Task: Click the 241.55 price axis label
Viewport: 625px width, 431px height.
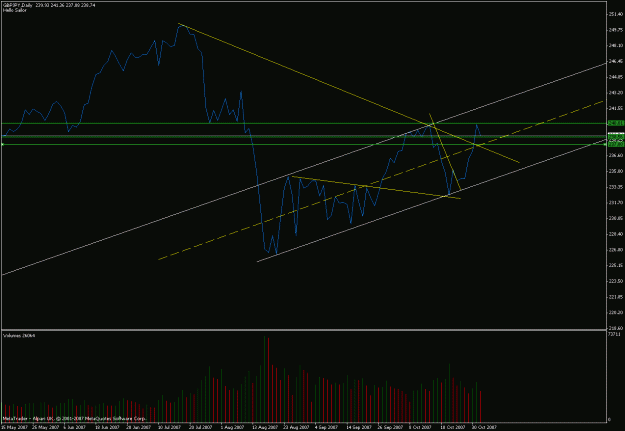Action: (616, 108)
